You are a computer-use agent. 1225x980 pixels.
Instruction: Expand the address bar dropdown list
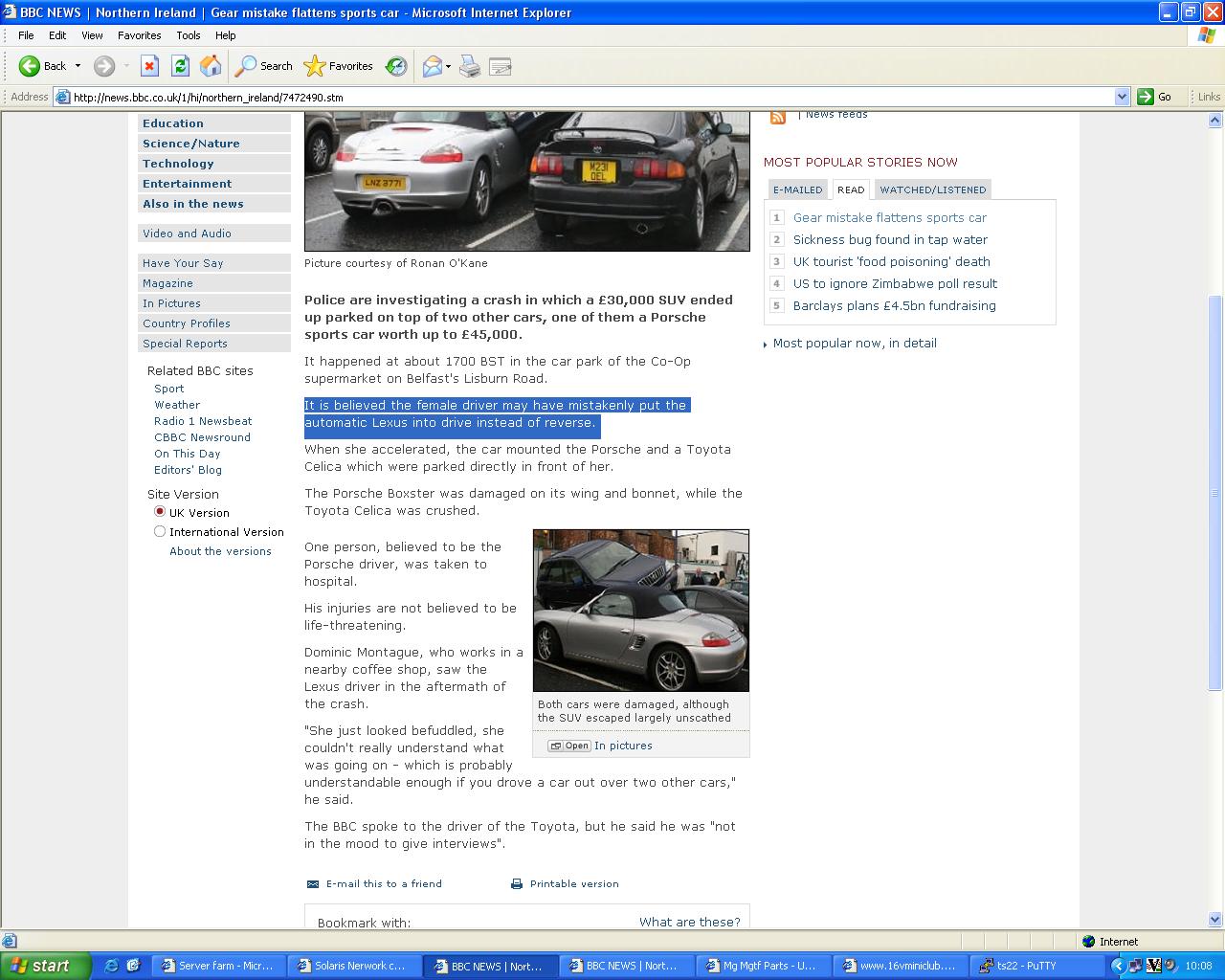coord(1123,97)
